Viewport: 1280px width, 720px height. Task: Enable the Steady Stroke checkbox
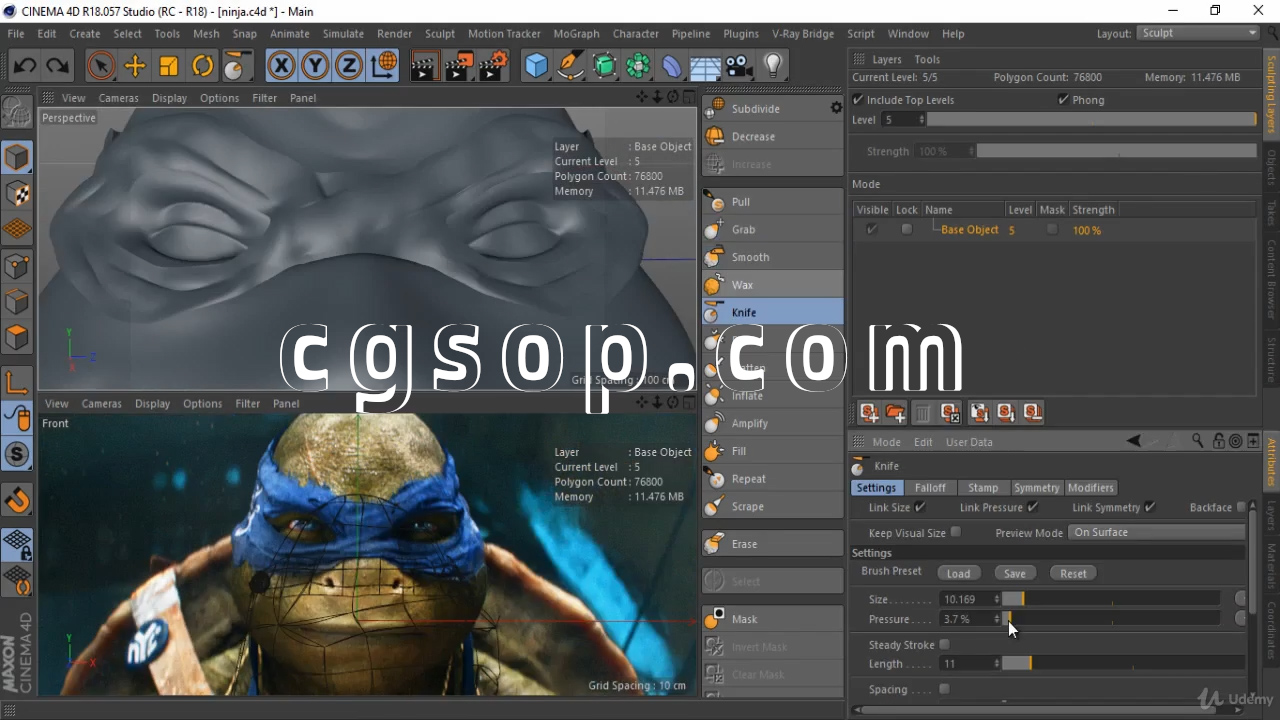(944, 645)
